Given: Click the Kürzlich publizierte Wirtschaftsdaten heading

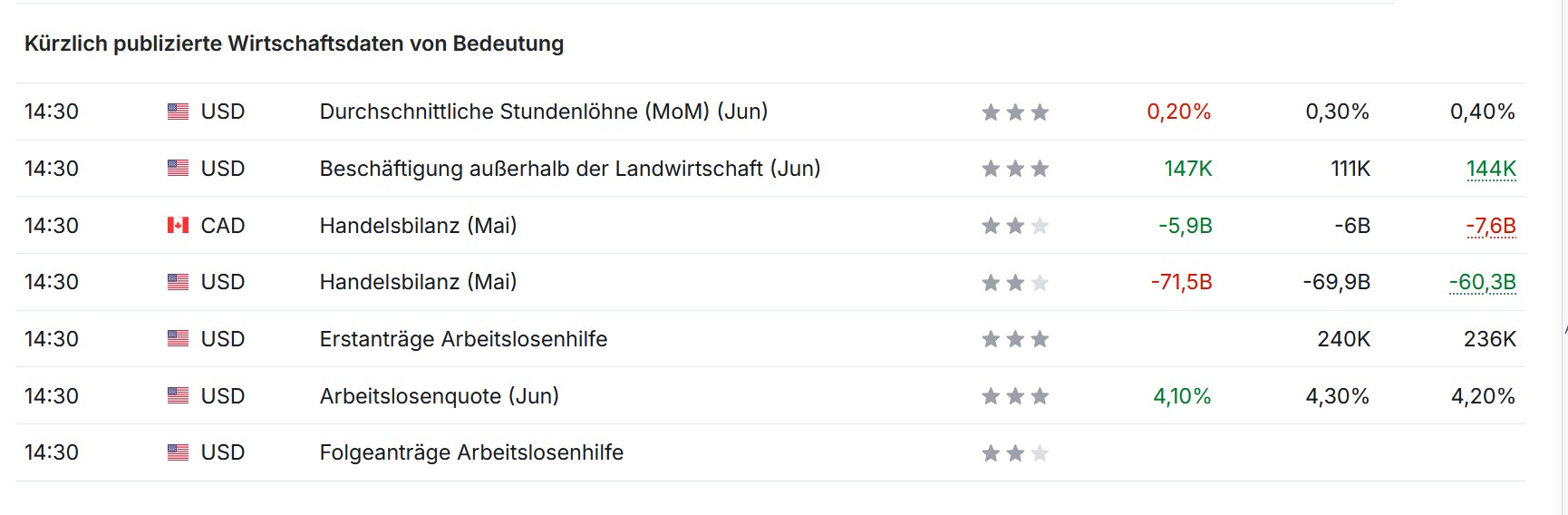Looking at the screenshot, I should [294, 44].
